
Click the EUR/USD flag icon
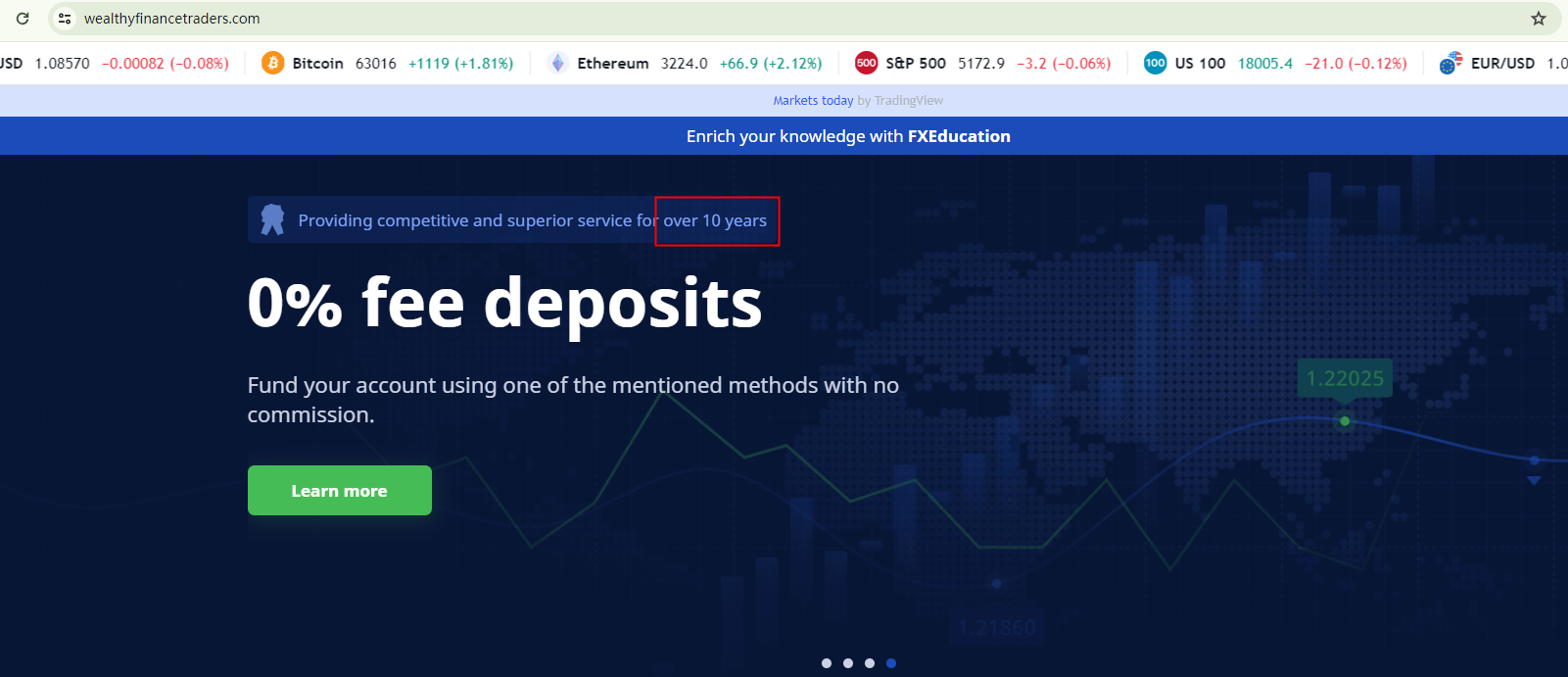(1451, 63)
